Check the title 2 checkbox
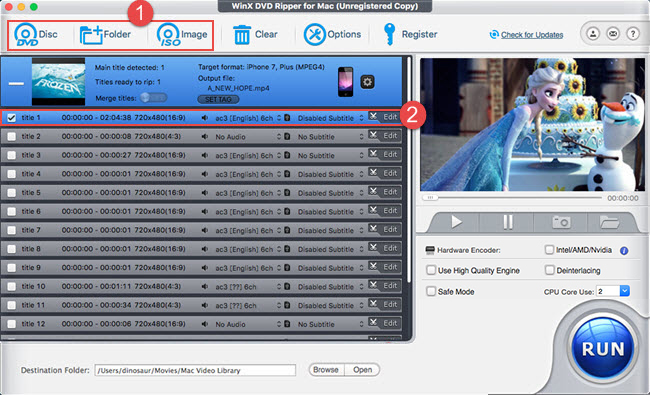 click(12, 136)
